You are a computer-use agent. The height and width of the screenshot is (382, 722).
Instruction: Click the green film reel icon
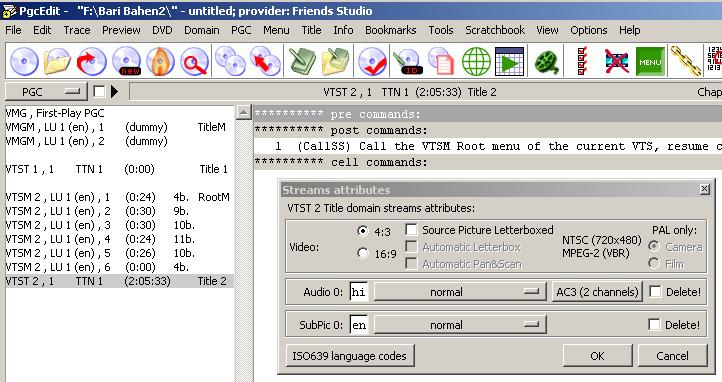(547, 61)
